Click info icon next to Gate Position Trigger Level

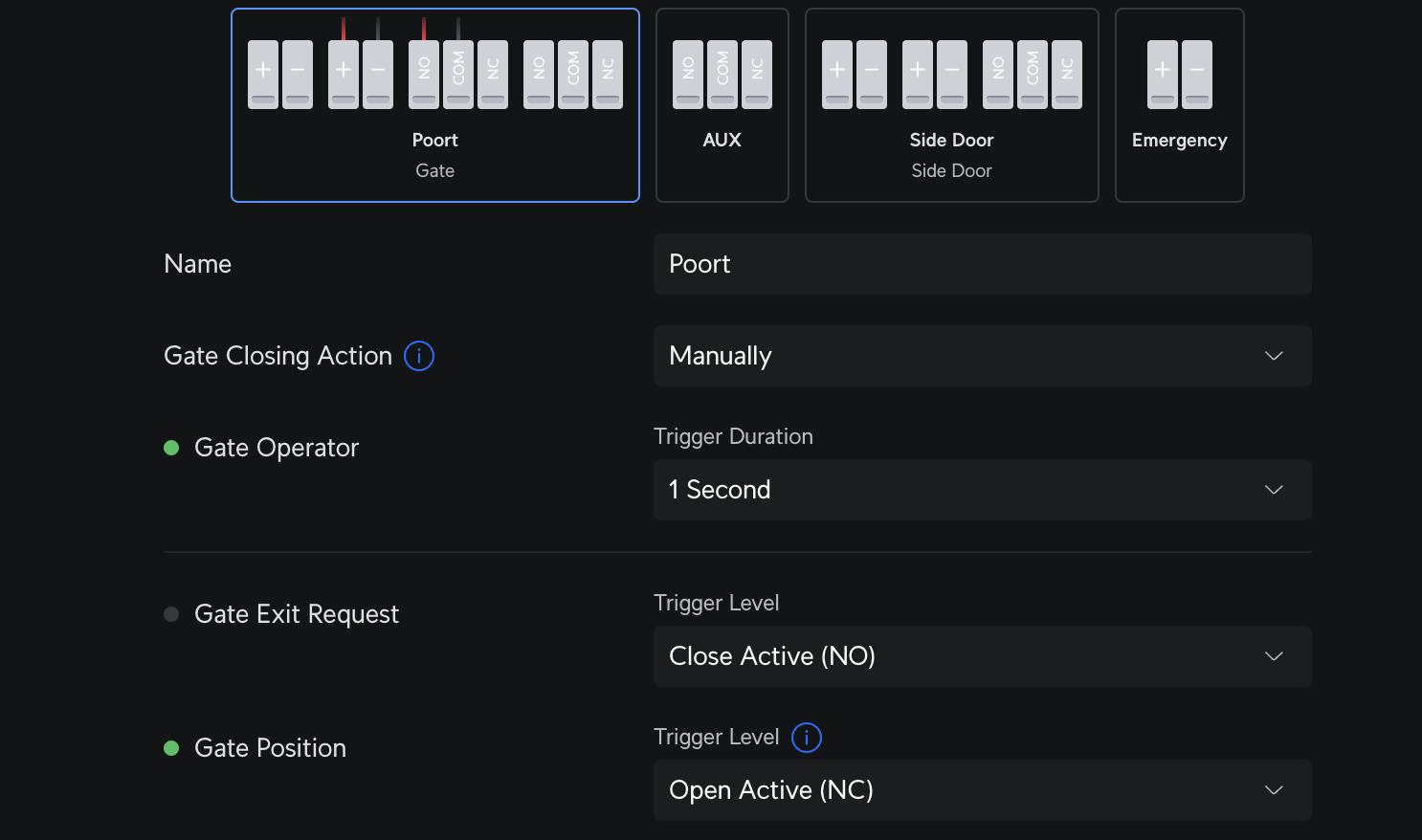tap(807, 738)
